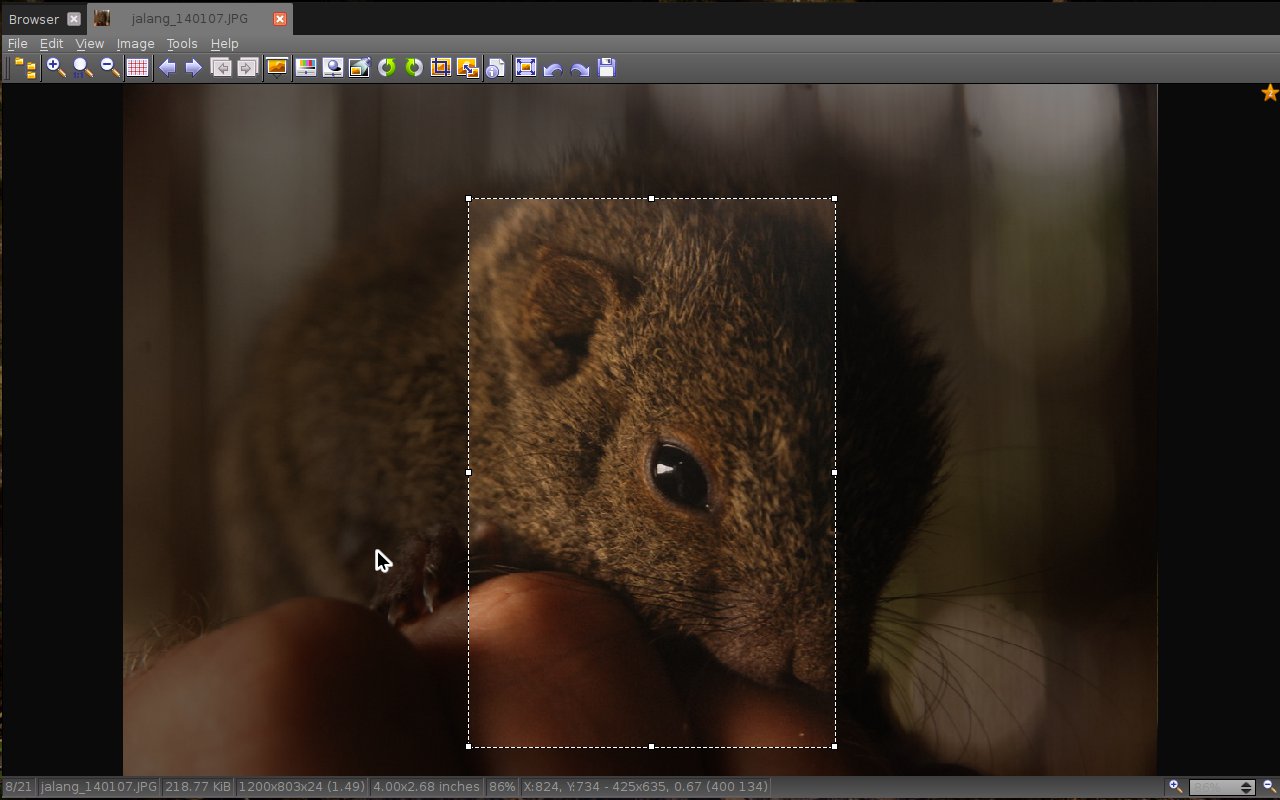Screen dimensions: 1280x800
Task: Save the image with floppy disk icon
Action: pos(606,68)
